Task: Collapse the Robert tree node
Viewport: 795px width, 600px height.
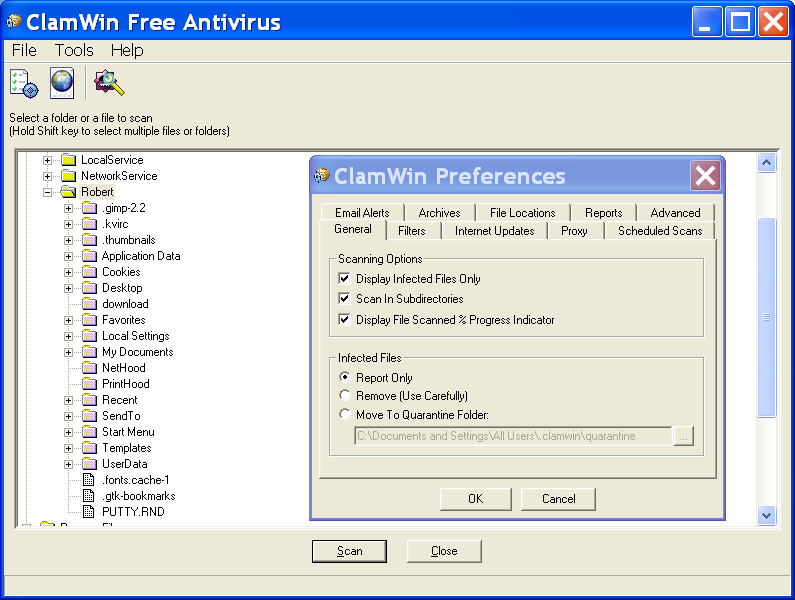Action: pyautogui.click(x=47, y=192)
